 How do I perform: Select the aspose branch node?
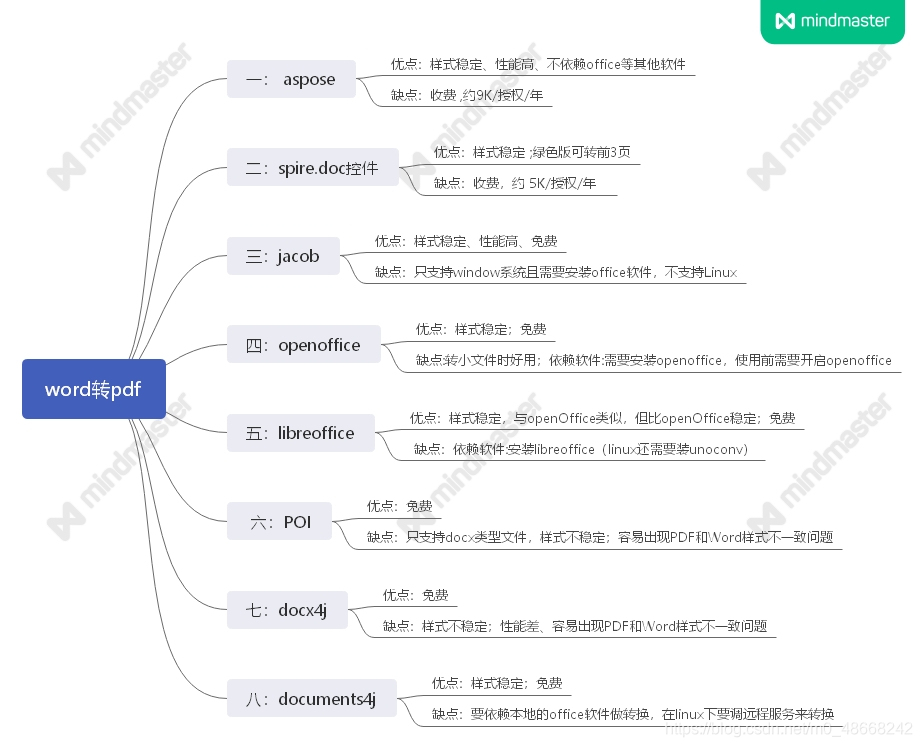point(291,79)
